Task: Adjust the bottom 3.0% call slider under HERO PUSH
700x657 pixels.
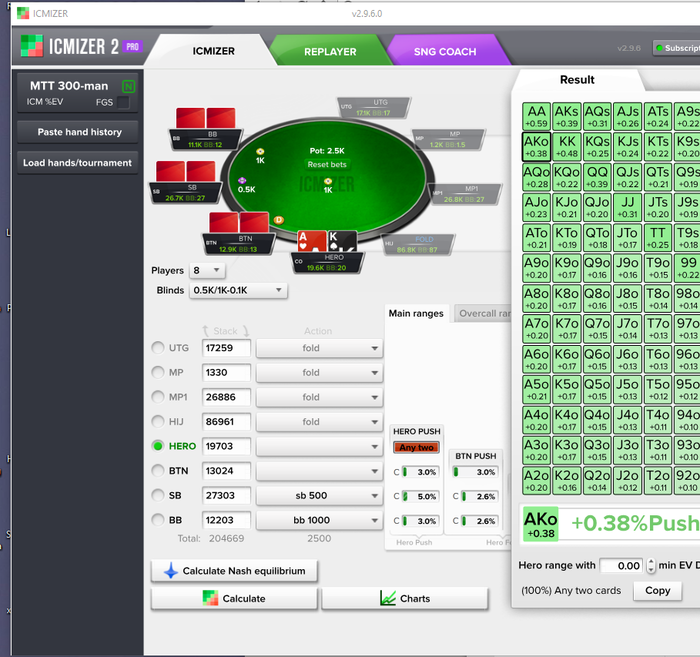Action: [x=420, y=521]
